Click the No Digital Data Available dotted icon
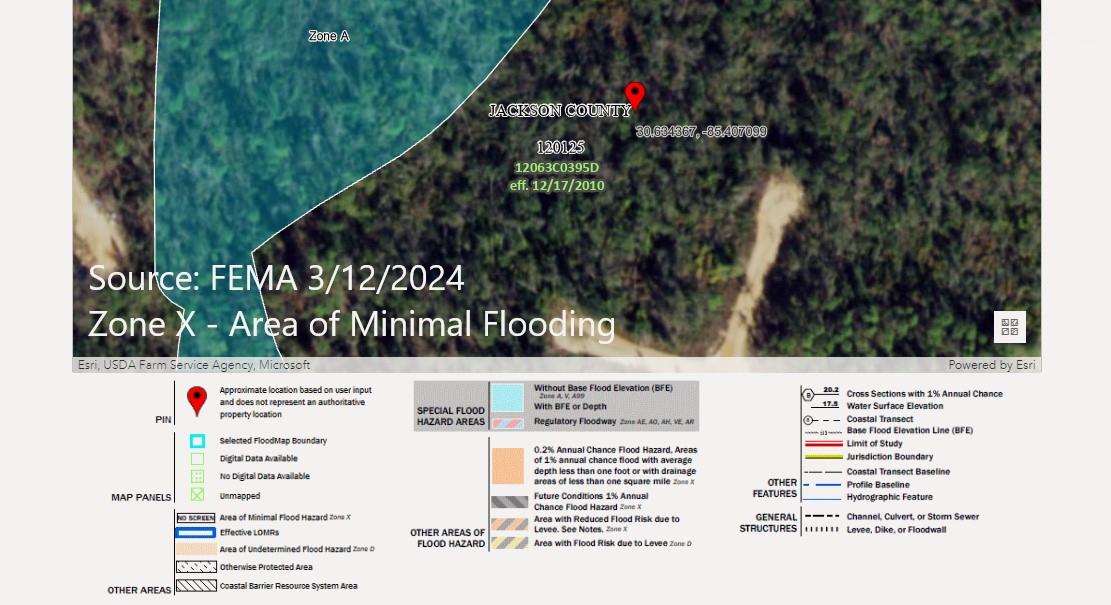 [x=197, y=477]
